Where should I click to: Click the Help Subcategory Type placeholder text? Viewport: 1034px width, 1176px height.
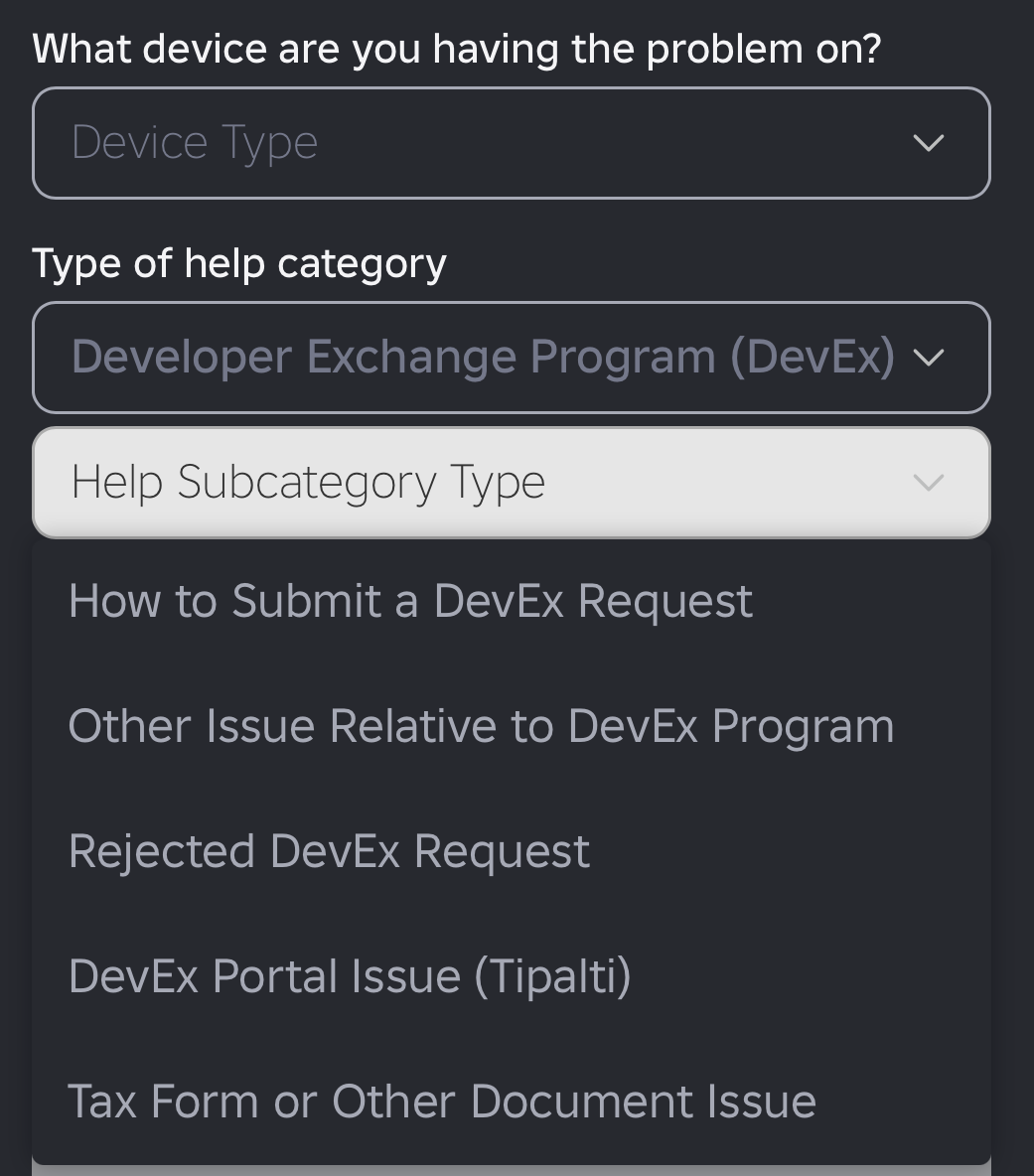tap(308, 482)
